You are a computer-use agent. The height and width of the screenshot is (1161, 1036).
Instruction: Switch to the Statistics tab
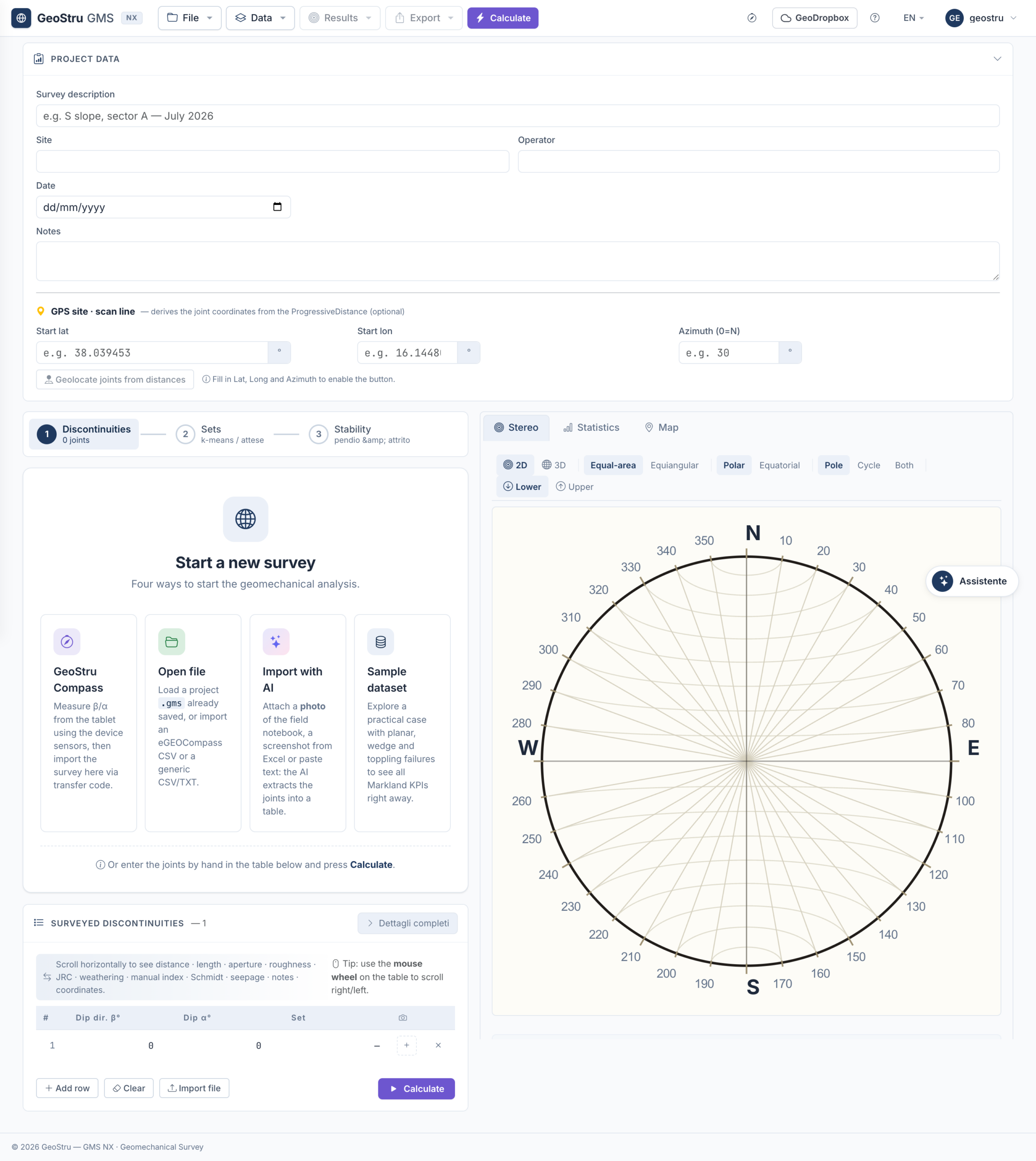591,427
